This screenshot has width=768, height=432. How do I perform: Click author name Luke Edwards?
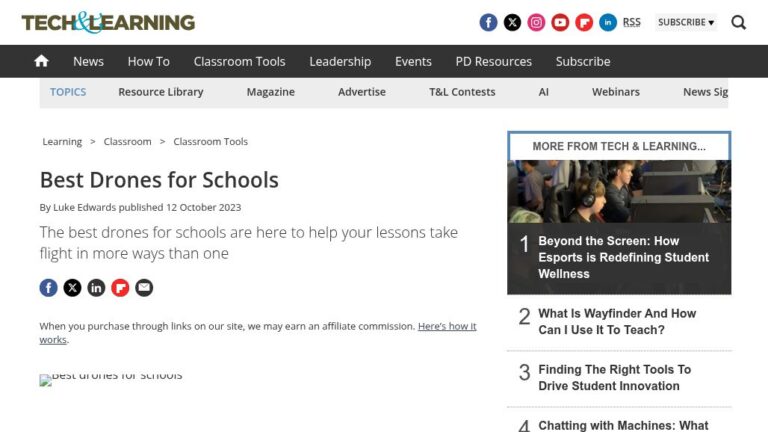pos(84,207)
